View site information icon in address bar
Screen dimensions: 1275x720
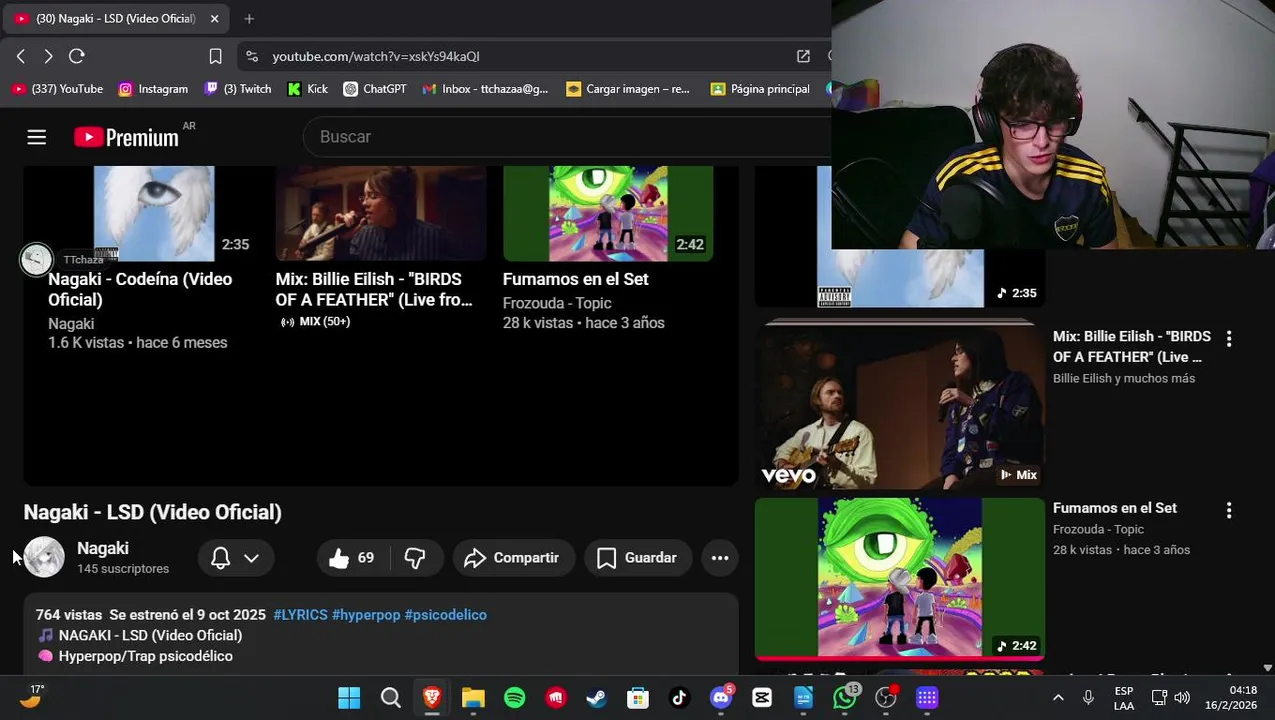[x=252, y=56]
